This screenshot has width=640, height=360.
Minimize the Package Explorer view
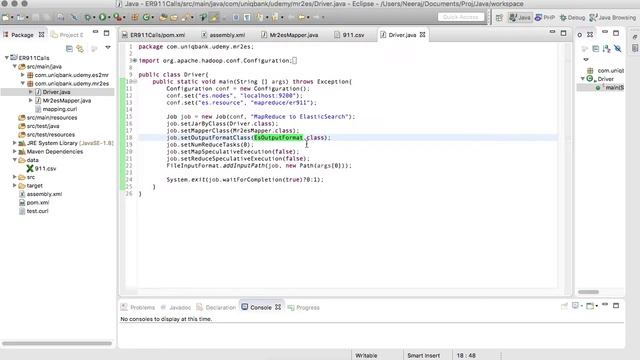(x=95, y=31)
